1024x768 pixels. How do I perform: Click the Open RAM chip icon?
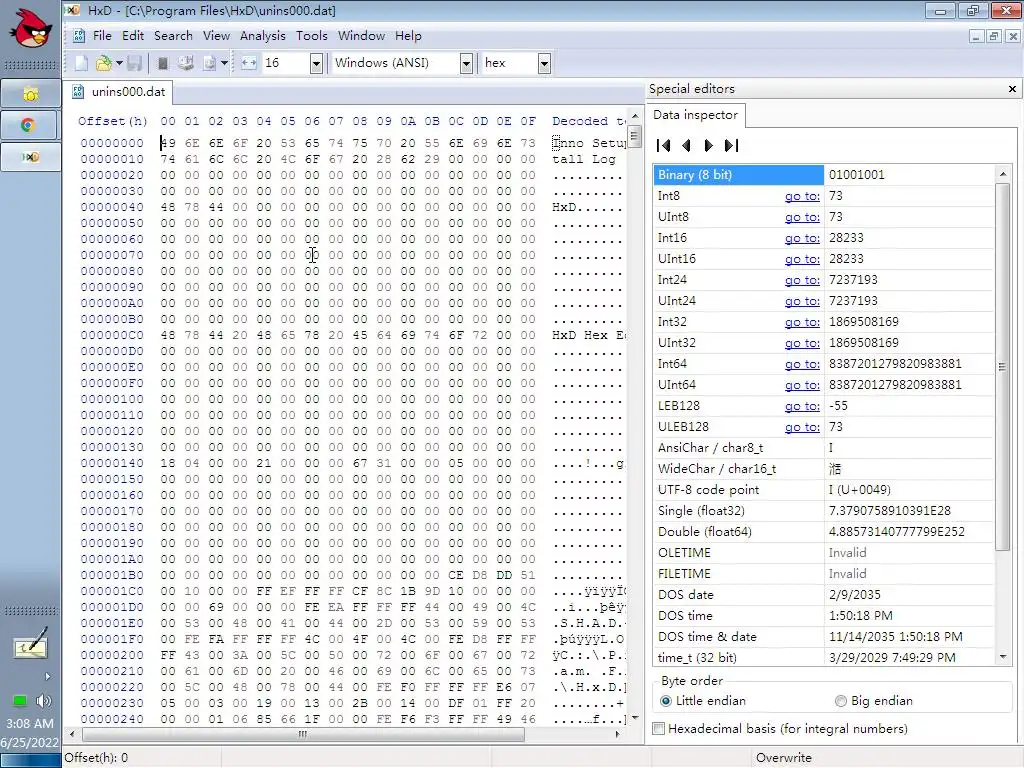[163, 63]
